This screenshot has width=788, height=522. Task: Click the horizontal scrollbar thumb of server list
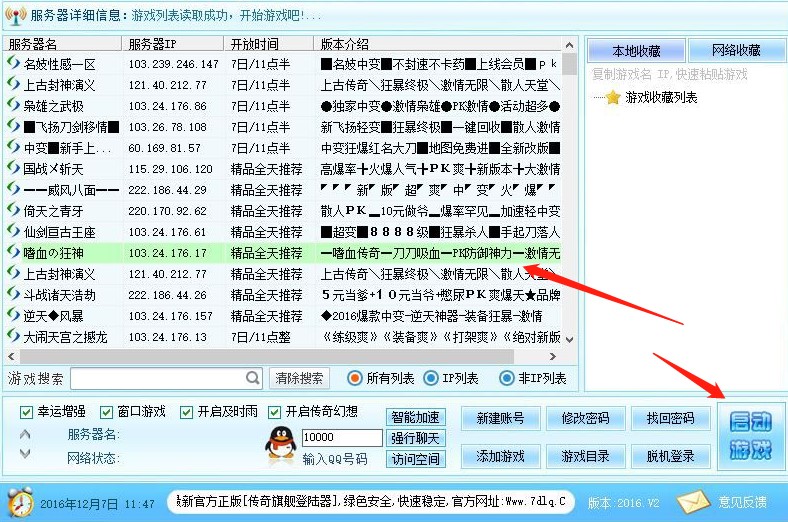pos(266,356)
